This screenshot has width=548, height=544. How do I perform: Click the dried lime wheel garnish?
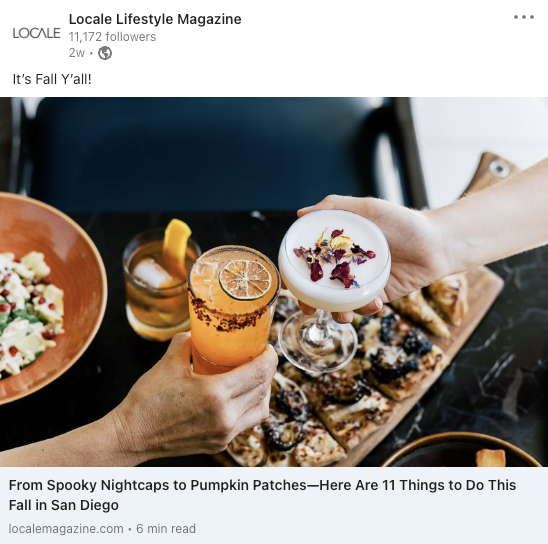click(x=245, y=279)
